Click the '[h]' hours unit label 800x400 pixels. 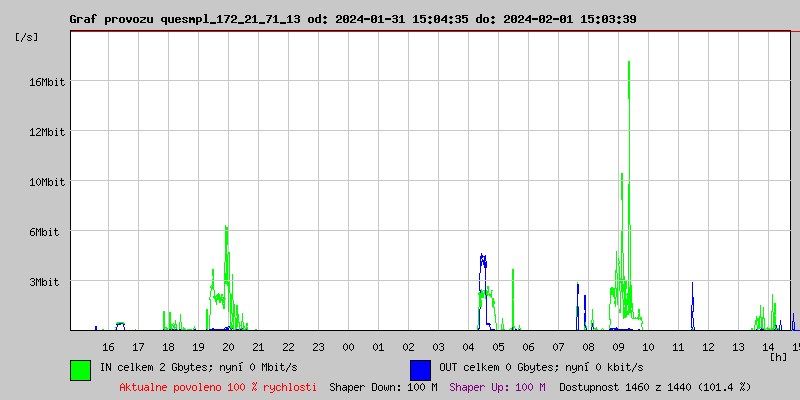click(x=778, y=356)
